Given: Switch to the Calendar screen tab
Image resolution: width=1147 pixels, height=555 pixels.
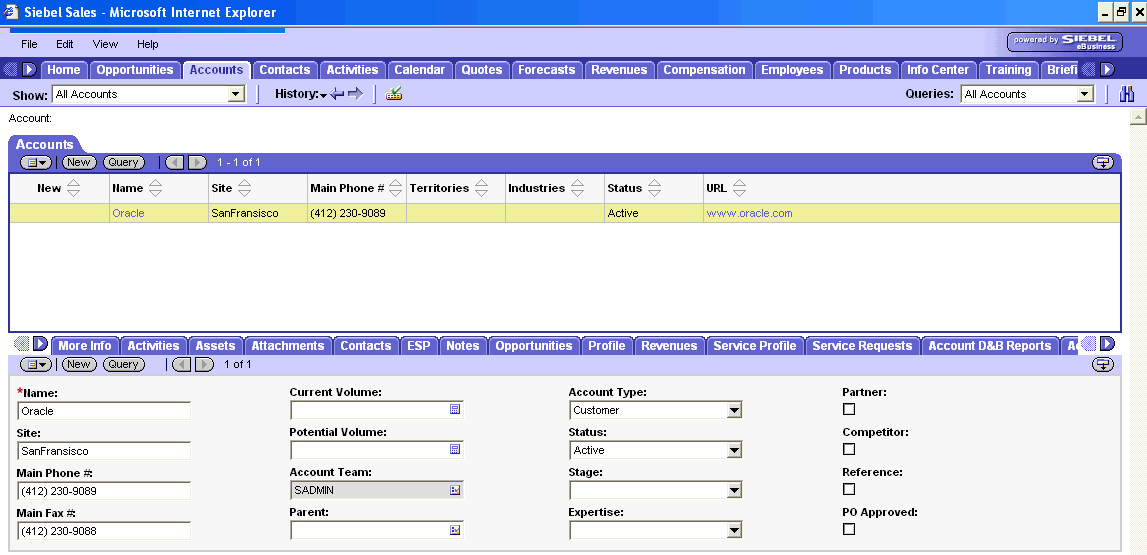Looking at the screenshot, I should pos(419,70).
